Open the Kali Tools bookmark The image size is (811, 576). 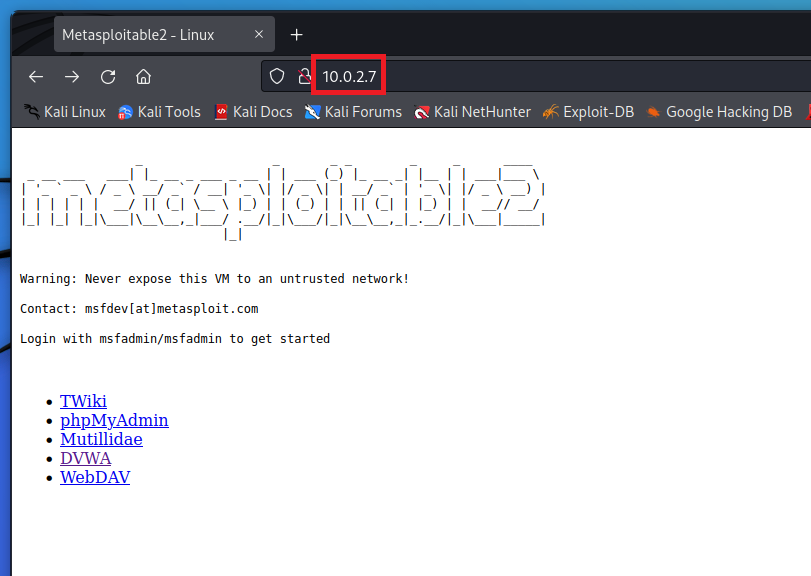[x=159, y=112]
